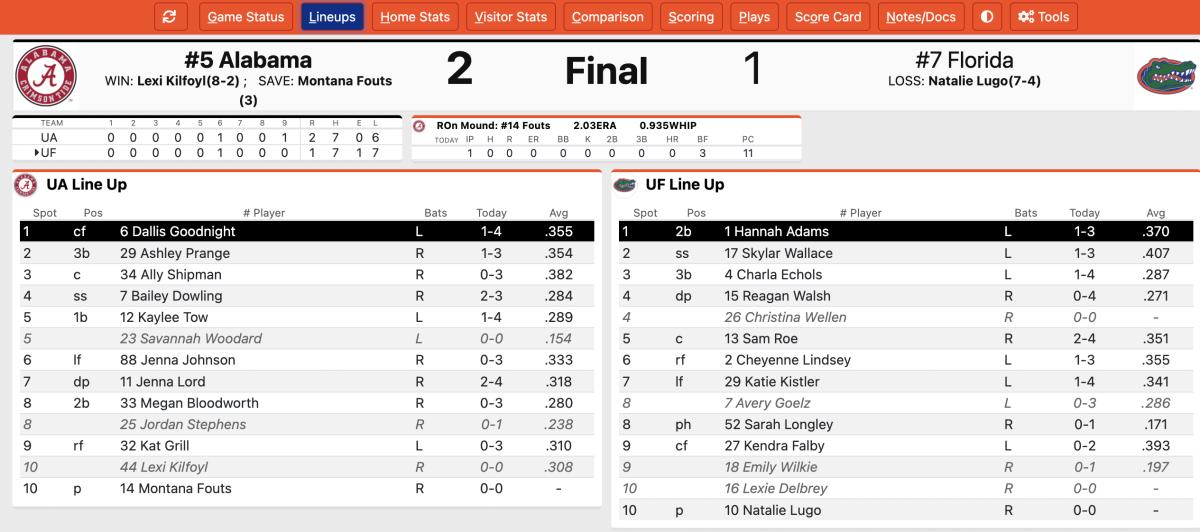Image resolution: width=1200 pixels, height=532 pixels.
Task: Select the Lineups tab
Action: click(x=333, y=17)
